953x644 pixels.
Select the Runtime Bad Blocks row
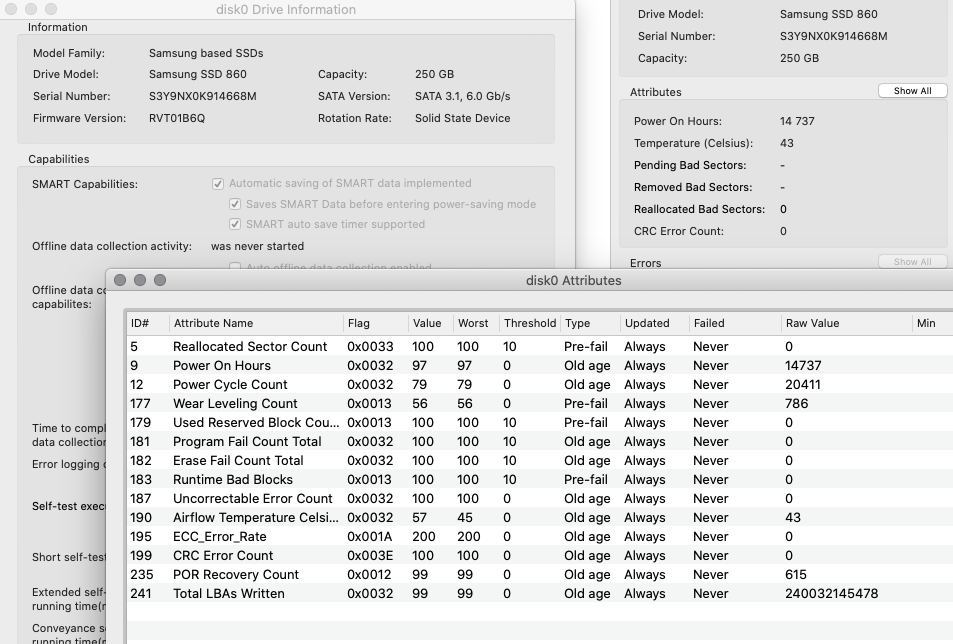click(540, 479)
